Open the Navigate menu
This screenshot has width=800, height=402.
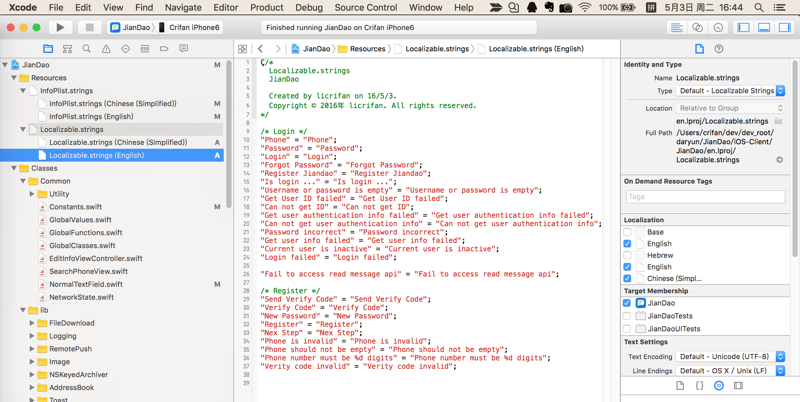pos(183,8)
